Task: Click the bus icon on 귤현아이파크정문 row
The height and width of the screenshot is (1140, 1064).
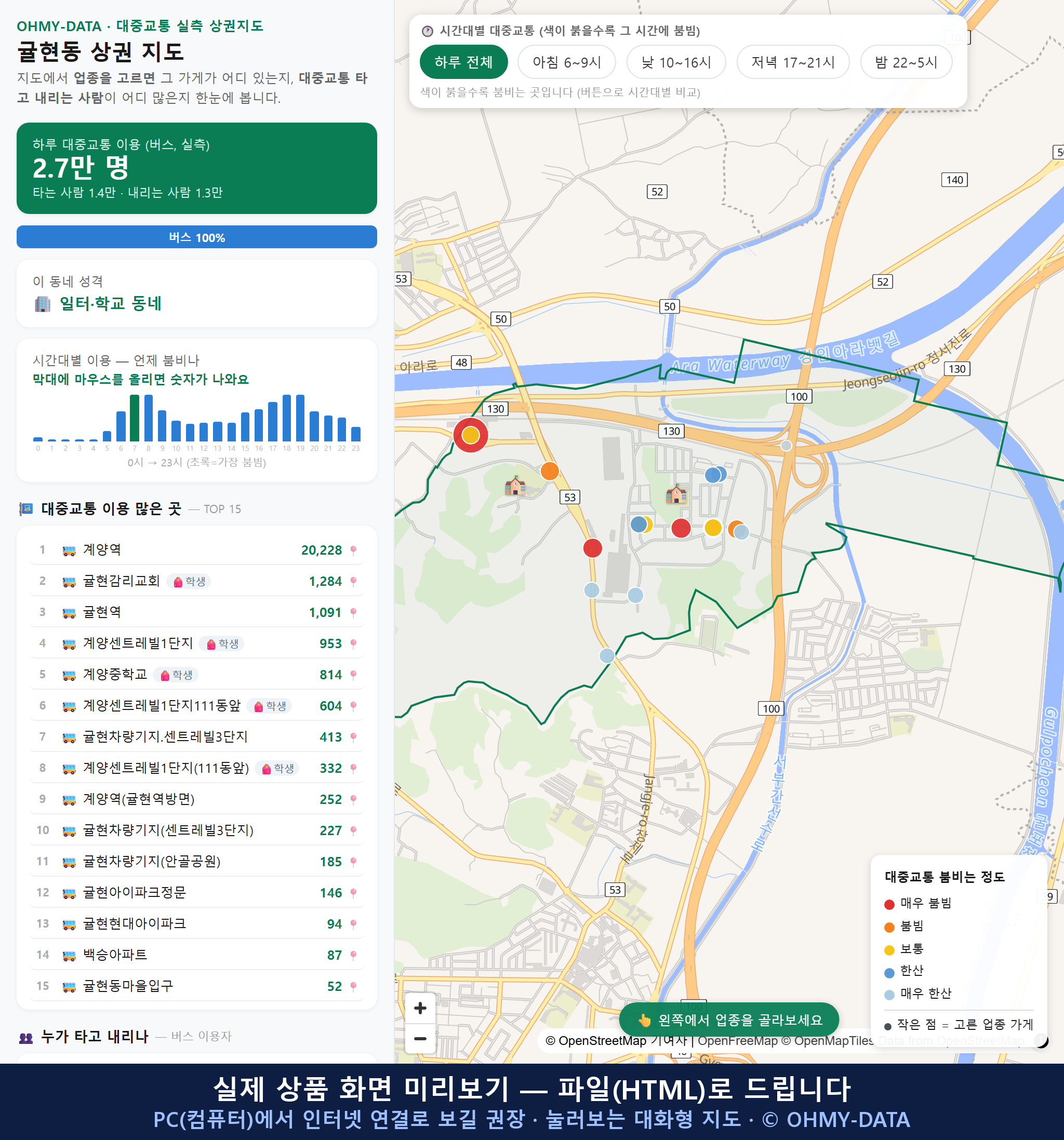Action: pyautogui.click(x=69, y=893)
